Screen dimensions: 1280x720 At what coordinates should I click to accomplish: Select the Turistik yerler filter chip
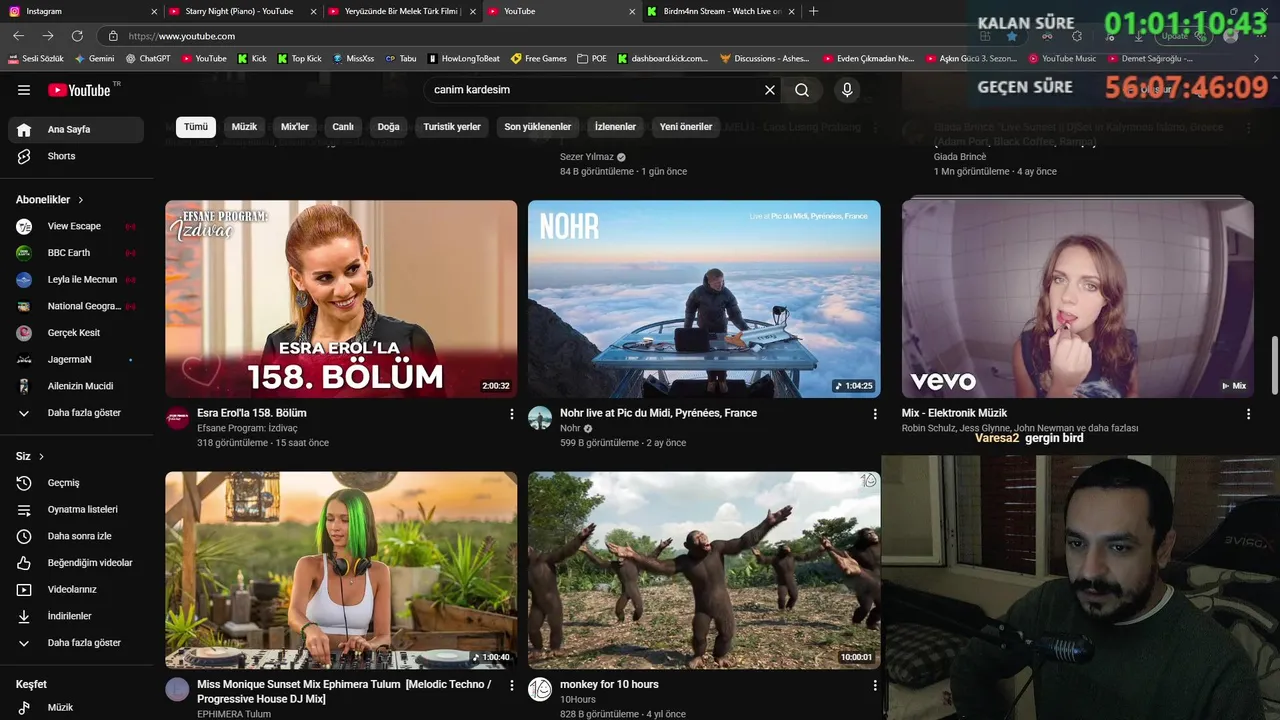[452, 127]
